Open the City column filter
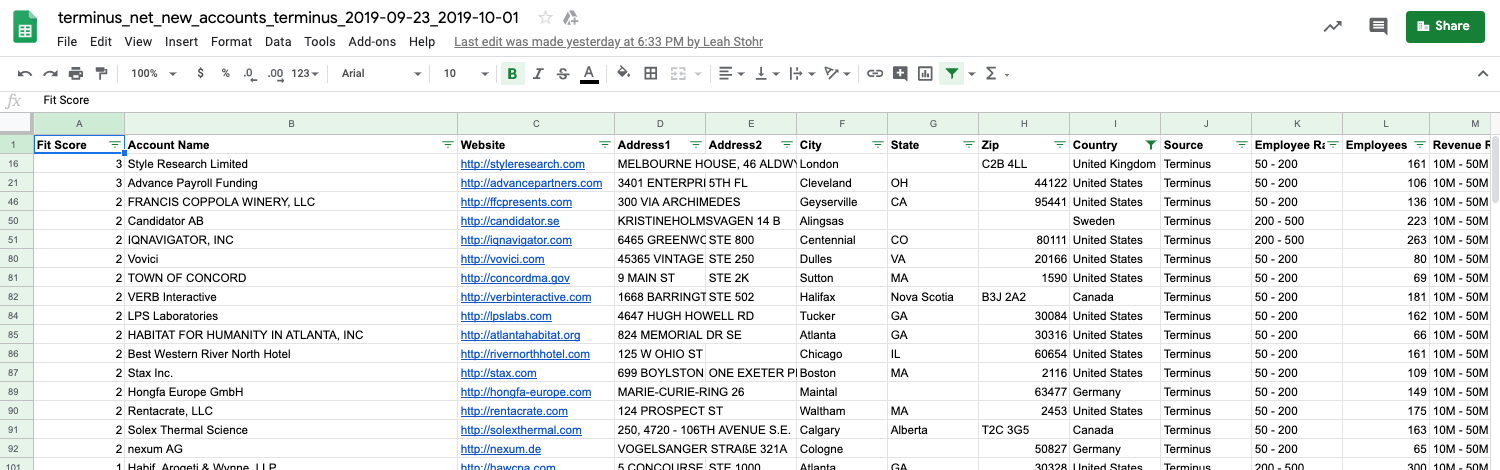The height and width of the screenshot is (470, 1500). [878, 145]
